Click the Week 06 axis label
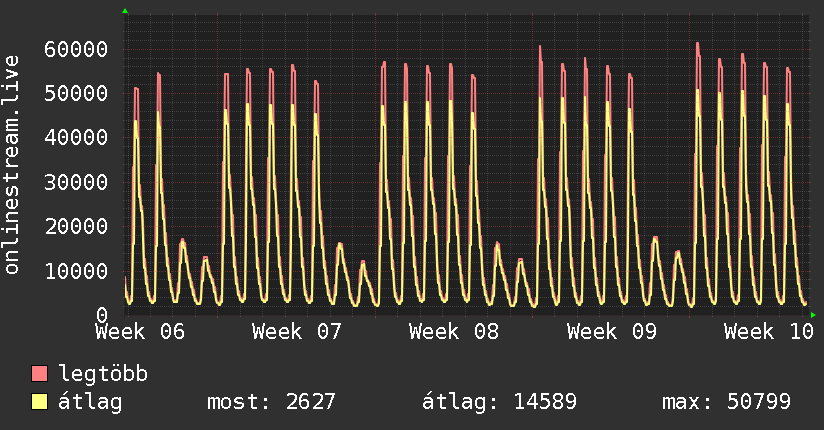This screenshot has height=430, width=824. tap(140, 332)
